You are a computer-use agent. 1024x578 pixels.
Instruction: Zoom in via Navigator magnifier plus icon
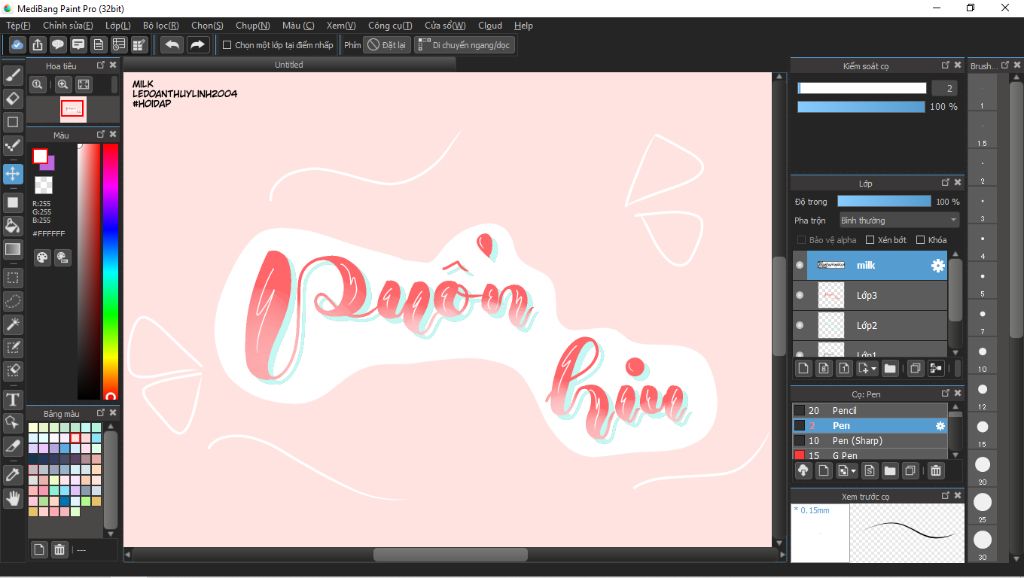(x=63, y=84)
